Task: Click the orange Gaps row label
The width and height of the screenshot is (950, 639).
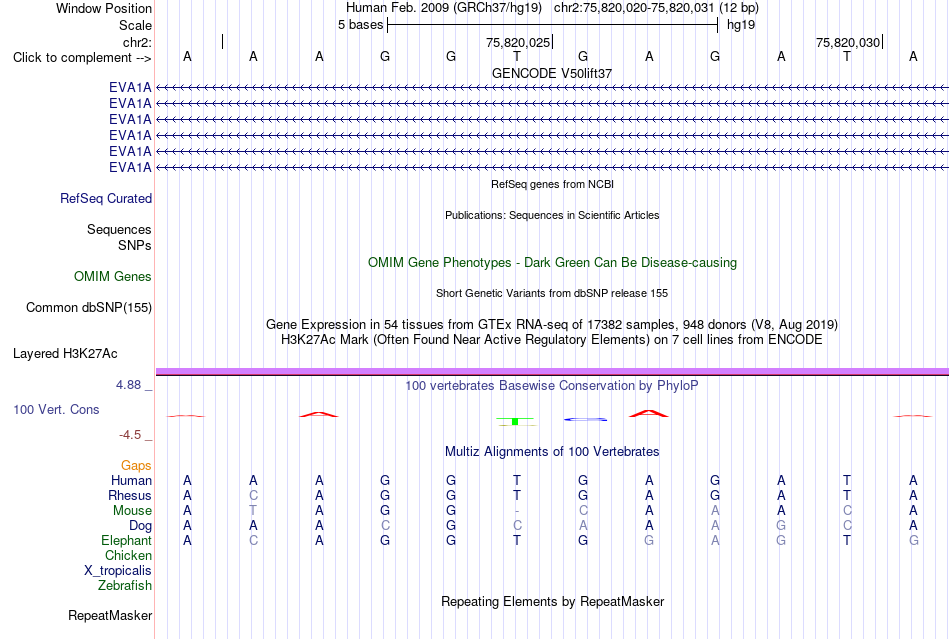Action: click(136, 466)
